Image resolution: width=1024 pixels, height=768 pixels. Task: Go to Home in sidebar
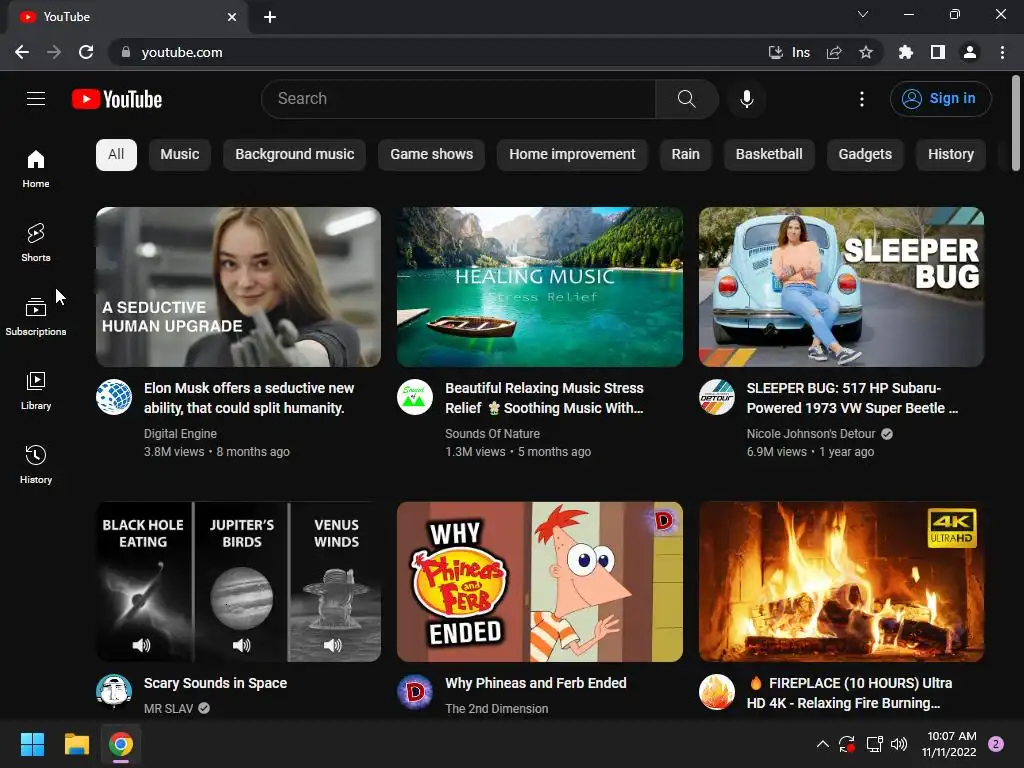(x=36, y=168)
